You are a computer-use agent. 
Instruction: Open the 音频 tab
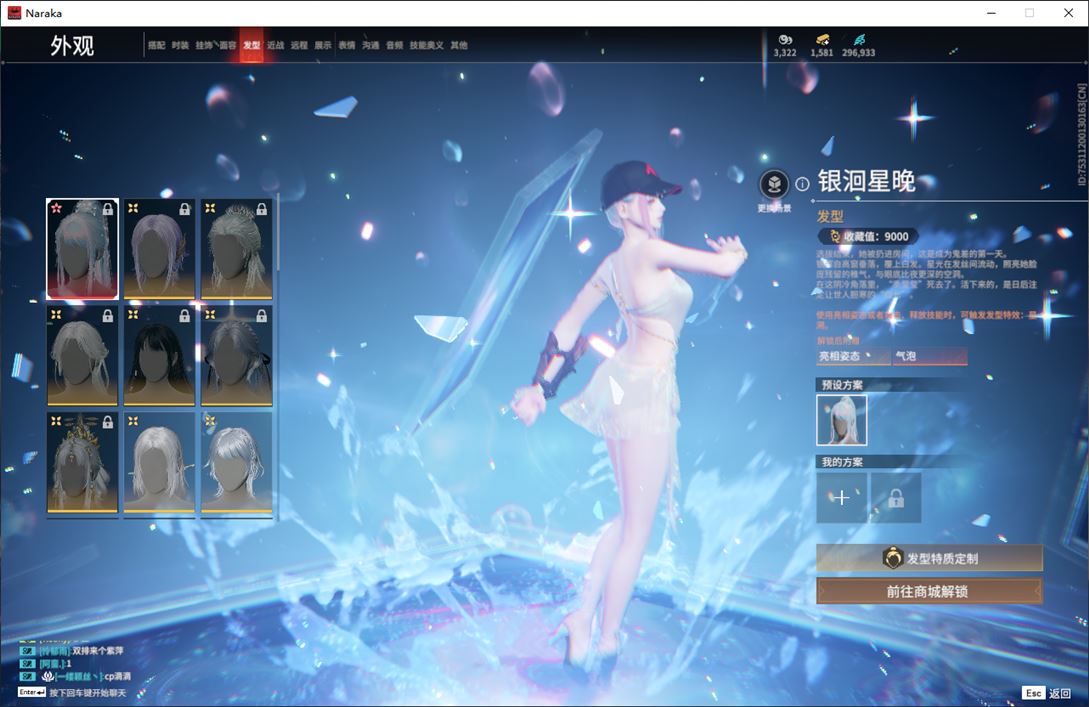pyautogui.click(x=394, y=45)
